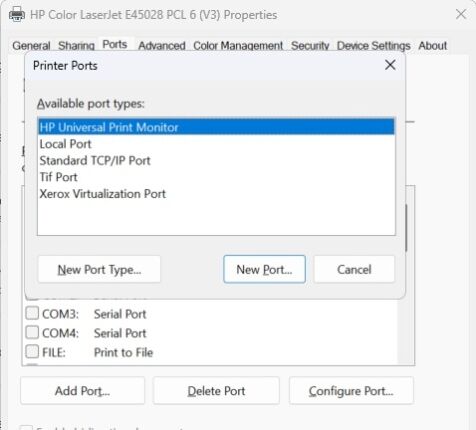
Task: Cancel the Printer Ports dialog
Action: tap(354, 269)
